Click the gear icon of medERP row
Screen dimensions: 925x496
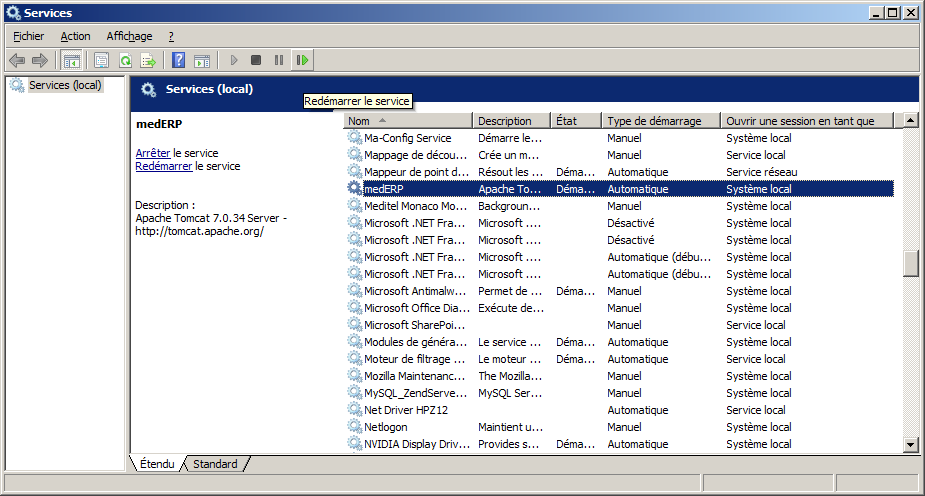pyautogui.click(x=354, y=188)
